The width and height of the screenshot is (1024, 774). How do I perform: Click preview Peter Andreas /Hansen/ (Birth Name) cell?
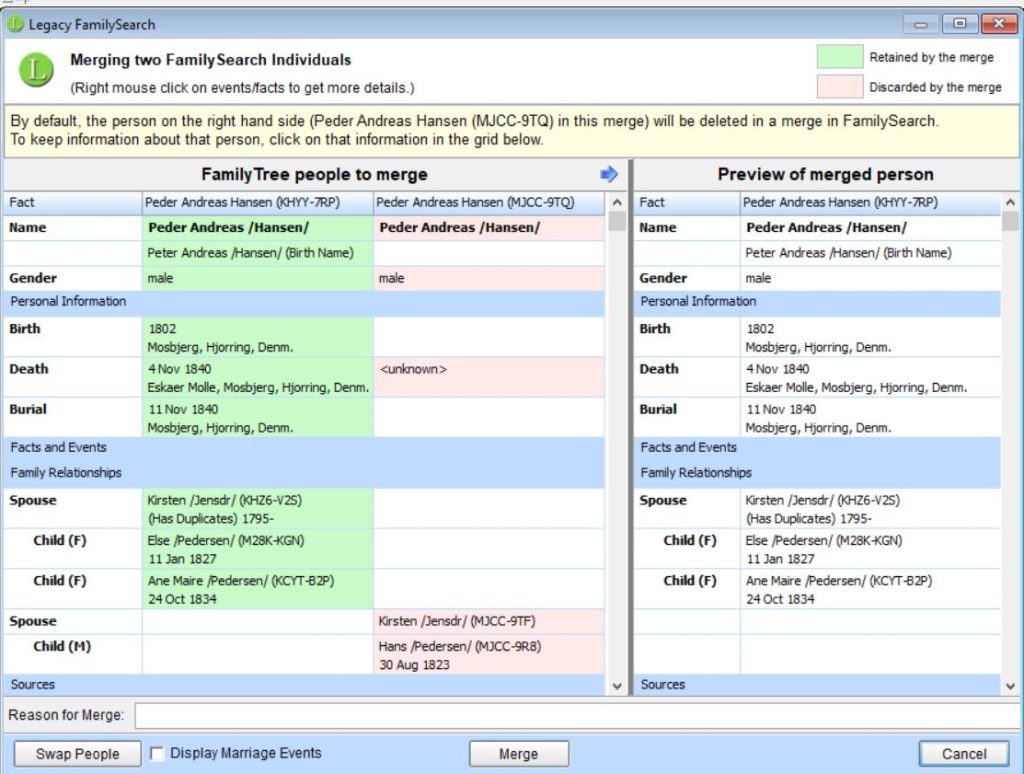pos(871,253)
